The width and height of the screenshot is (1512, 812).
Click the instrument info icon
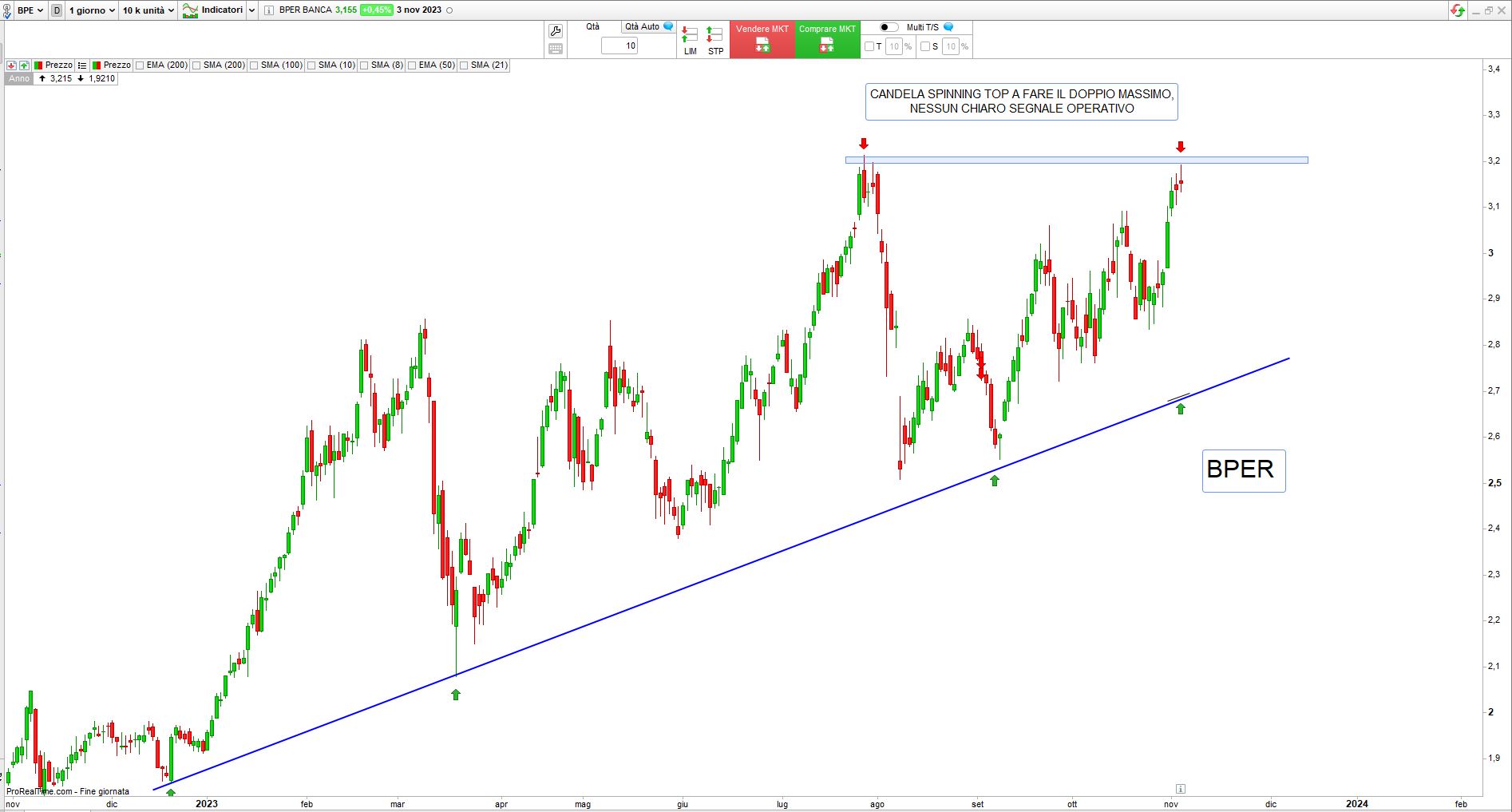(269, 10)
